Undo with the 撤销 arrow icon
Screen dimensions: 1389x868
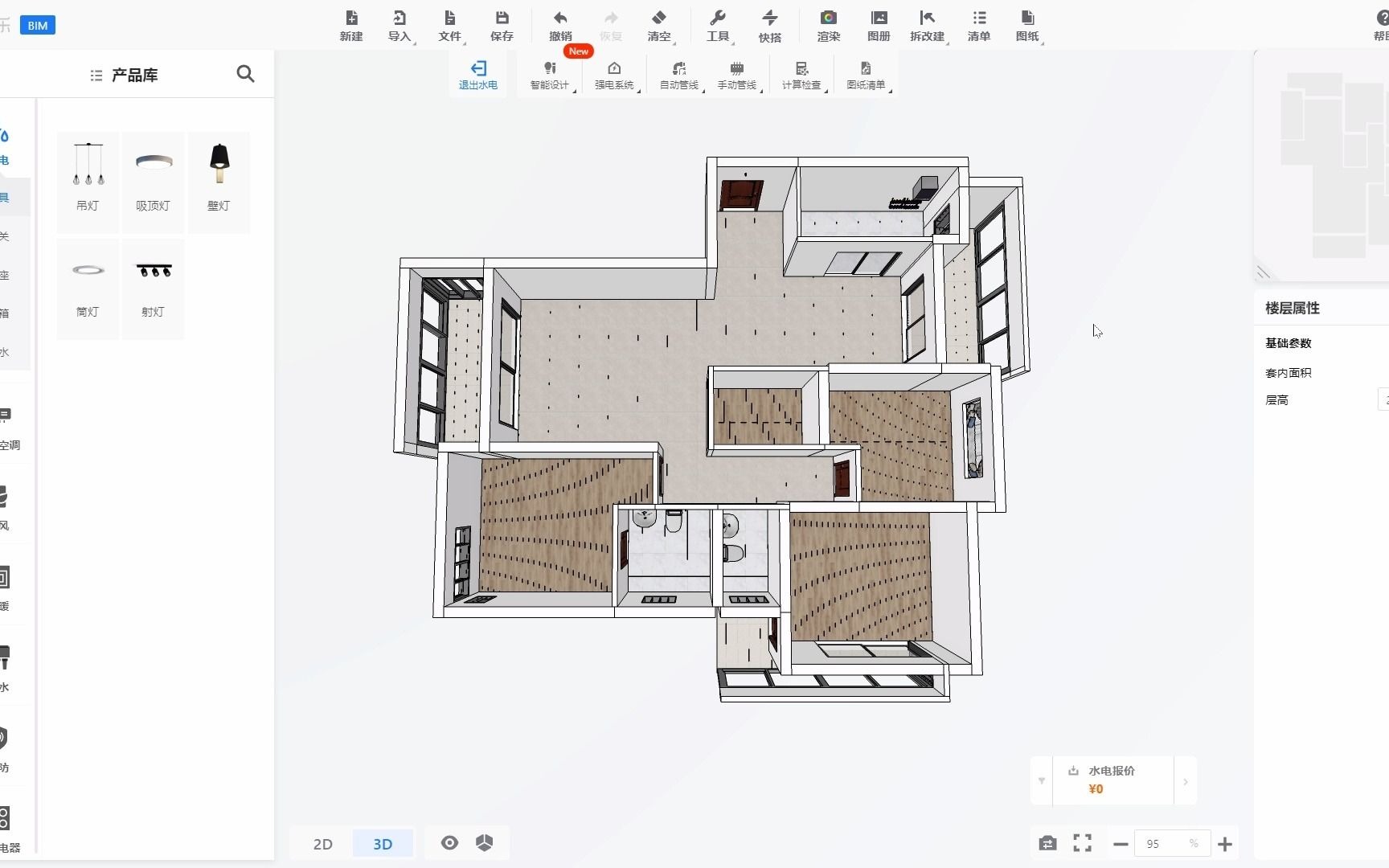coord(560,26)
